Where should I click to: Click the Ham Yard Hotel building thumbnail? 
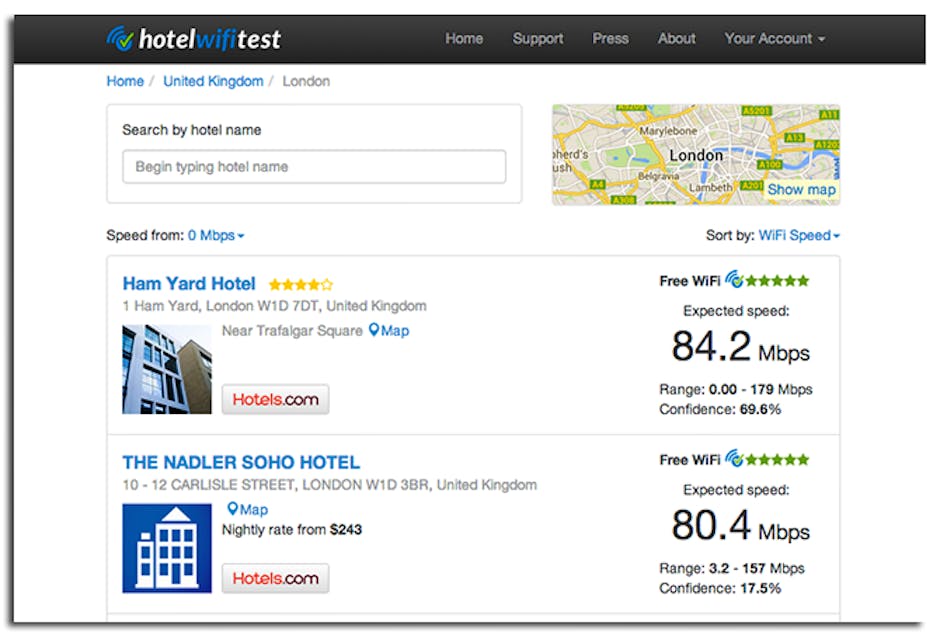(x=167, y=369)
